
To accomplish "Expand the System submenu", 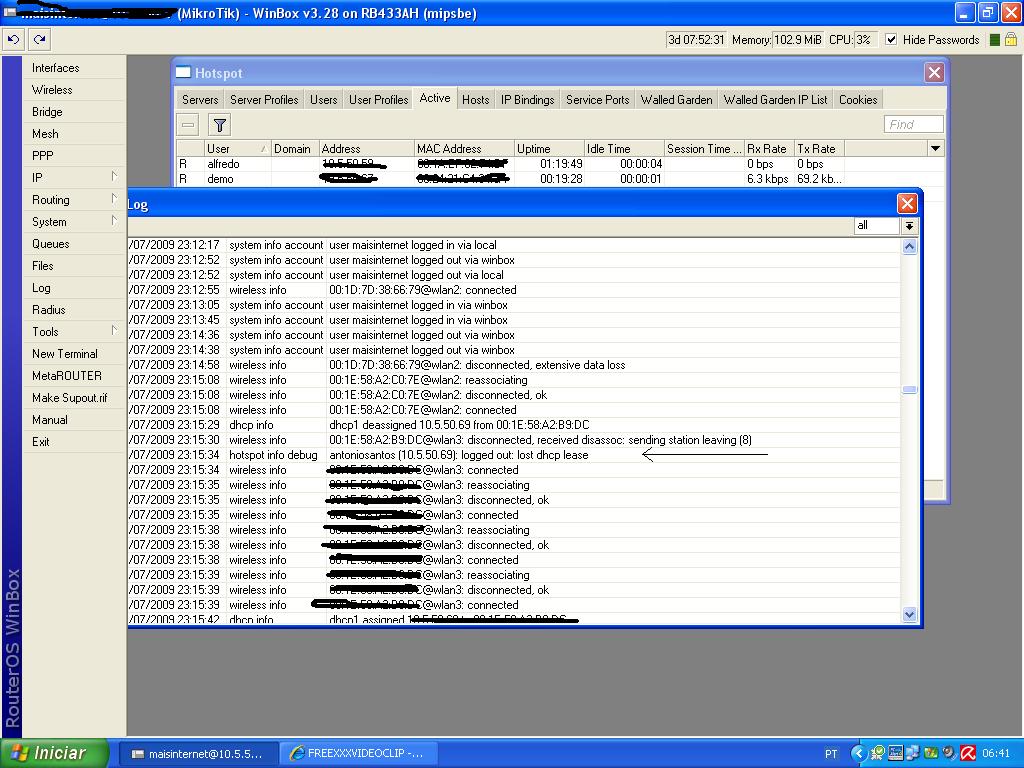I will [74, 222].
